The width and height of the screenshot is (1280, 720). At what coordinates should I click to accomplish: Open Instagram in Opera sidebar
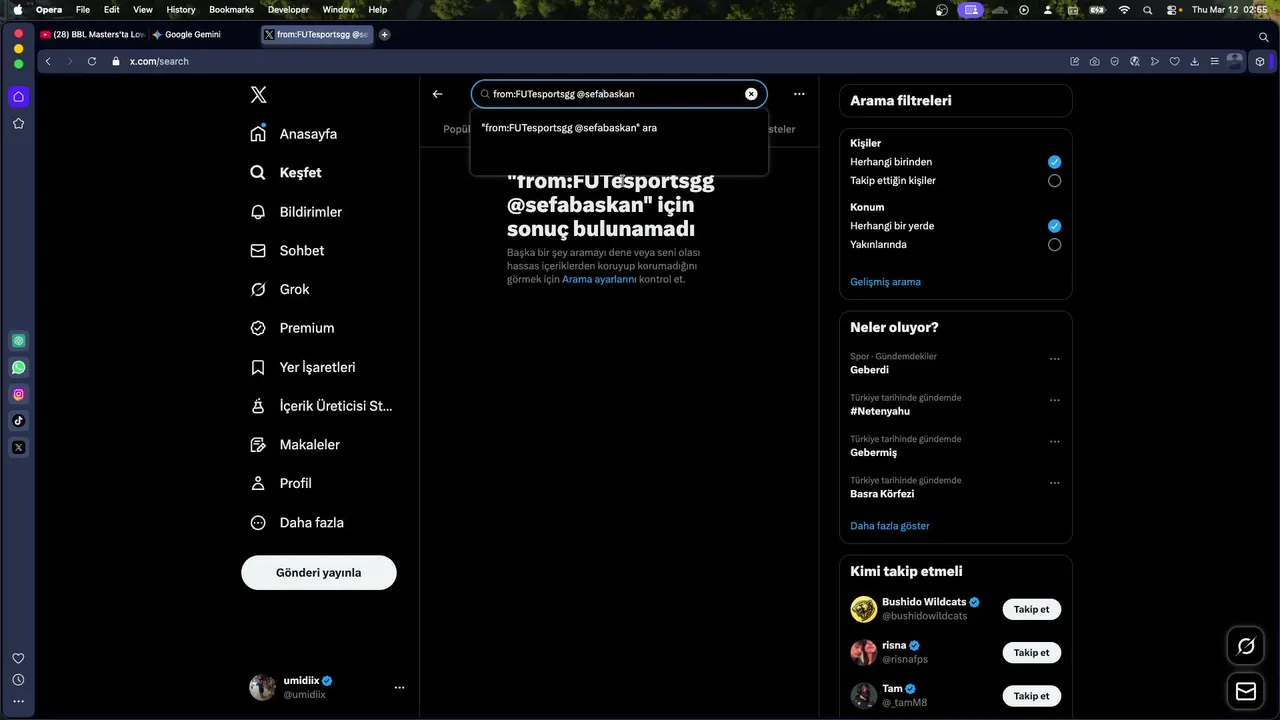18,394
